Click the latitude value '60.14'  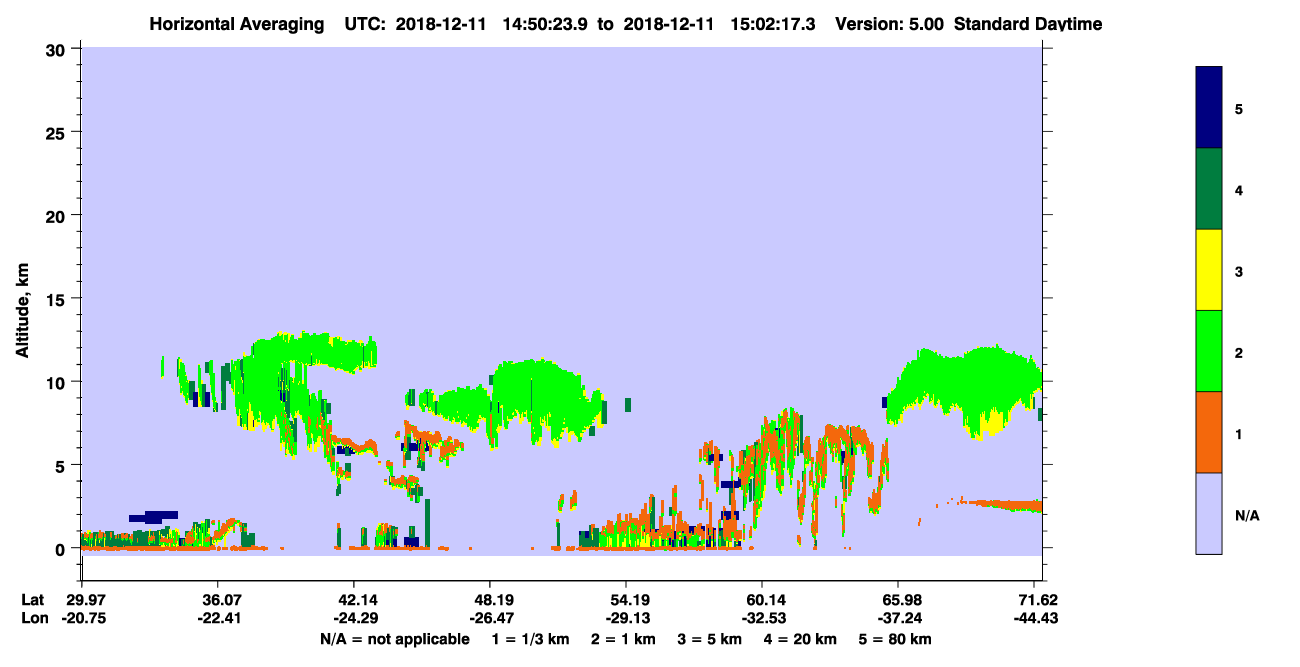pyautogui.click(x=762, y=600)
